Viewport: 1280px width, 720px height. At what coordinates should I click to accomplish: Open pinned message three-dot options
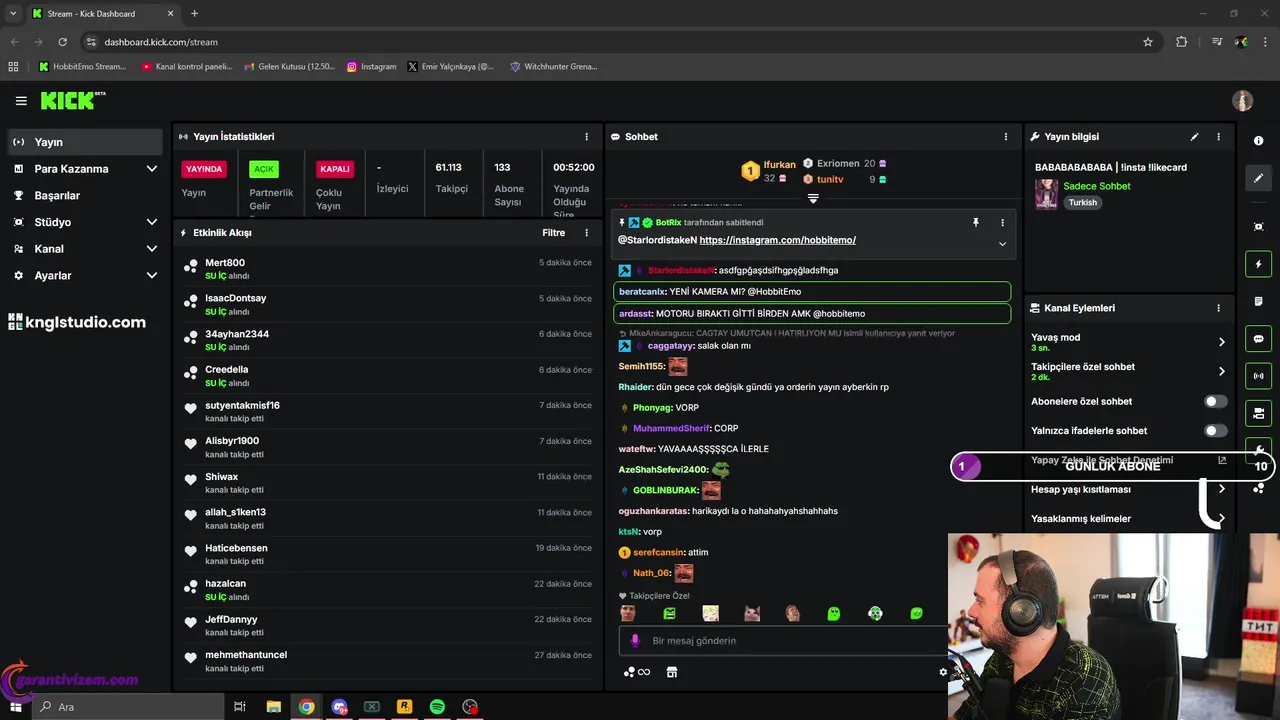click(1002, 223)
